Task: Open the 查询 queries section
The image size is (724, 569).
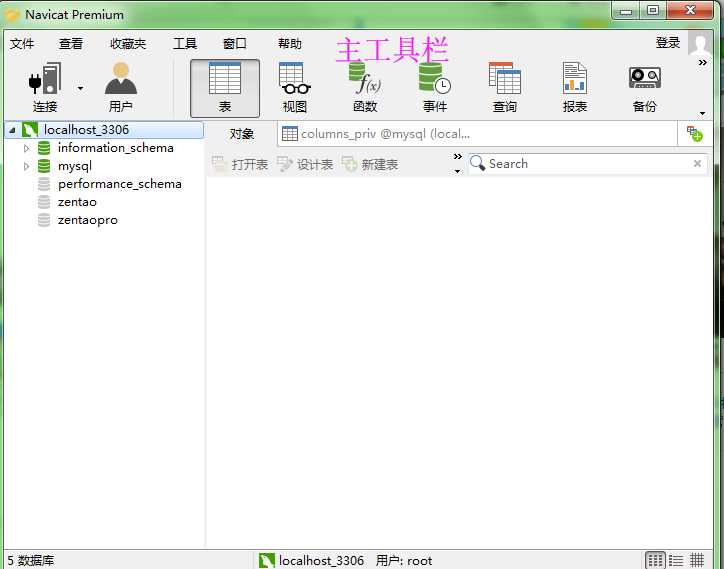Action: (505, 88)
